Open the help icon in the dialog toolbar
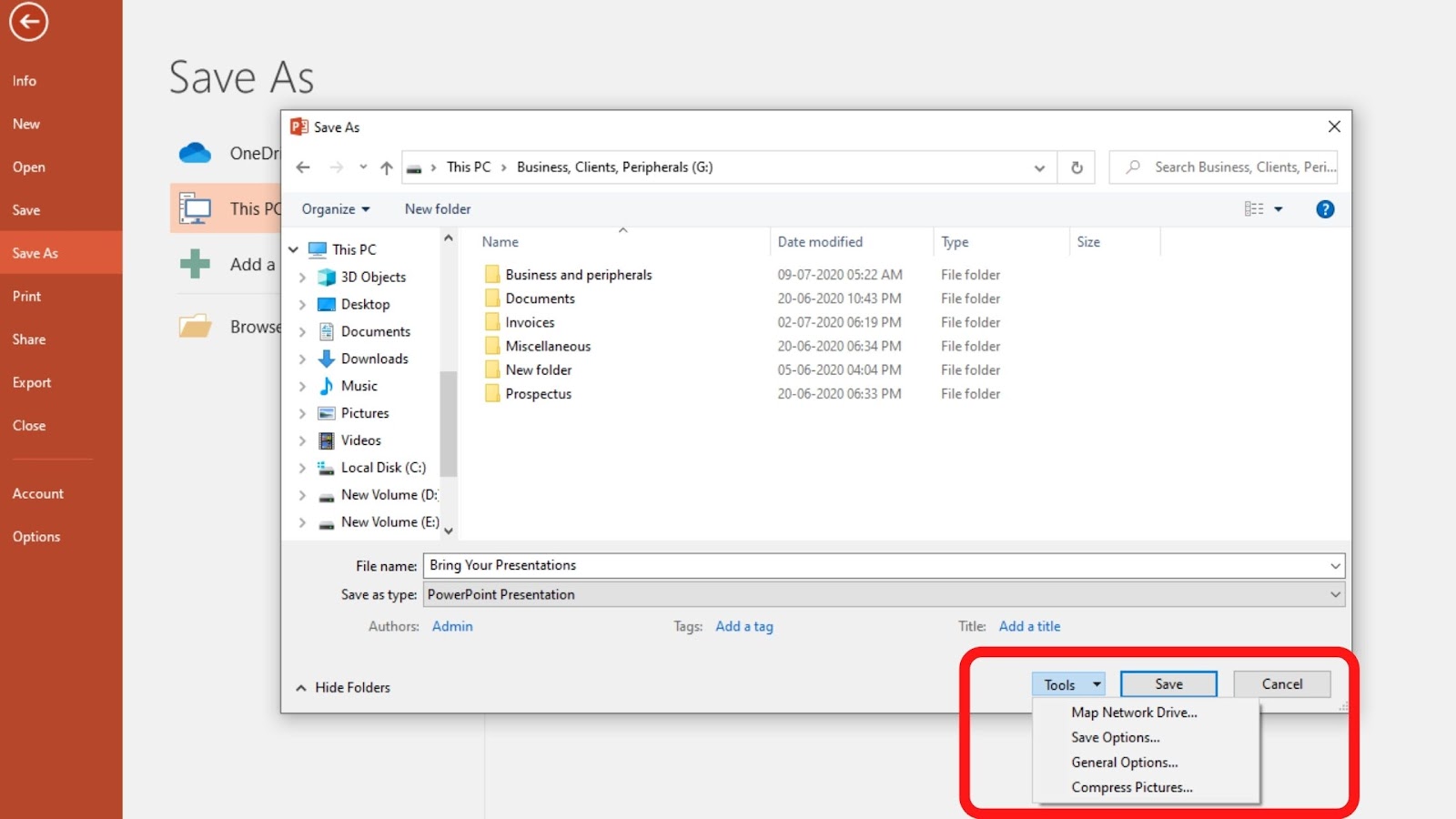This screenshot has height=819, width=1456. click(1325, 208)
